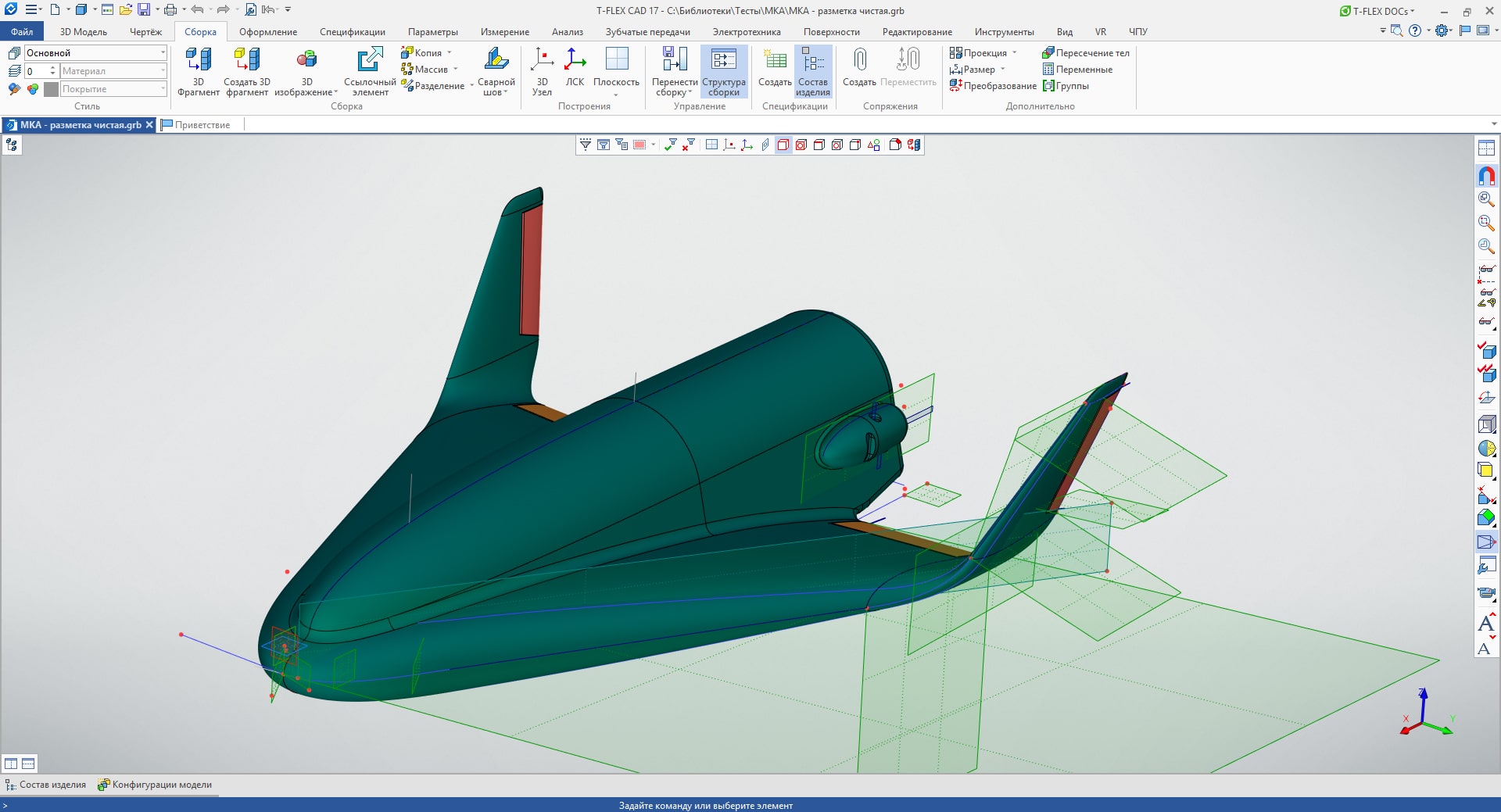The height and width of the screenshot is (812, 1501).
Task: Toggle 3D node selection filter
Action: (729, 145)
